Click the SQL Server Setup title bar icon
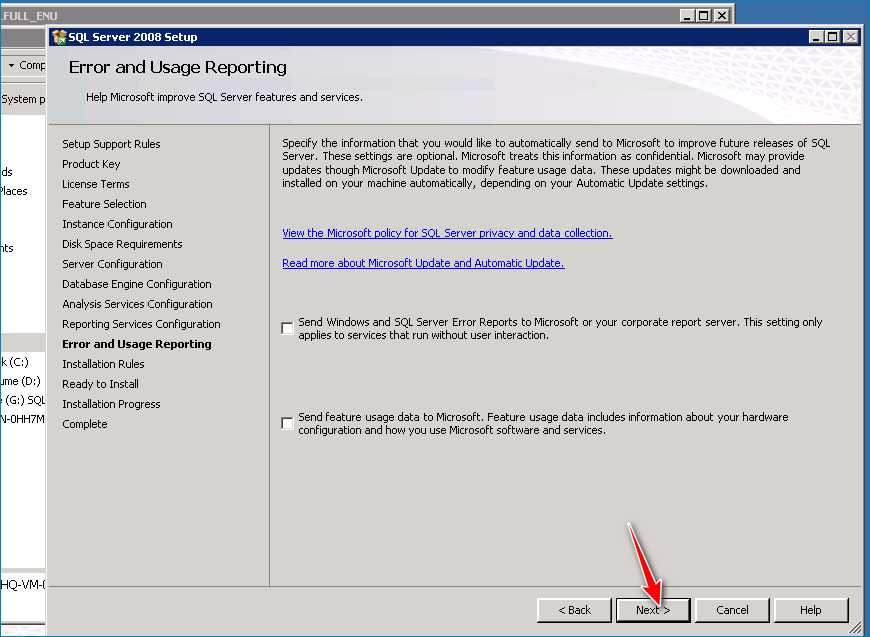This screenshot has height=637, width=870. [x=59, y=37]
